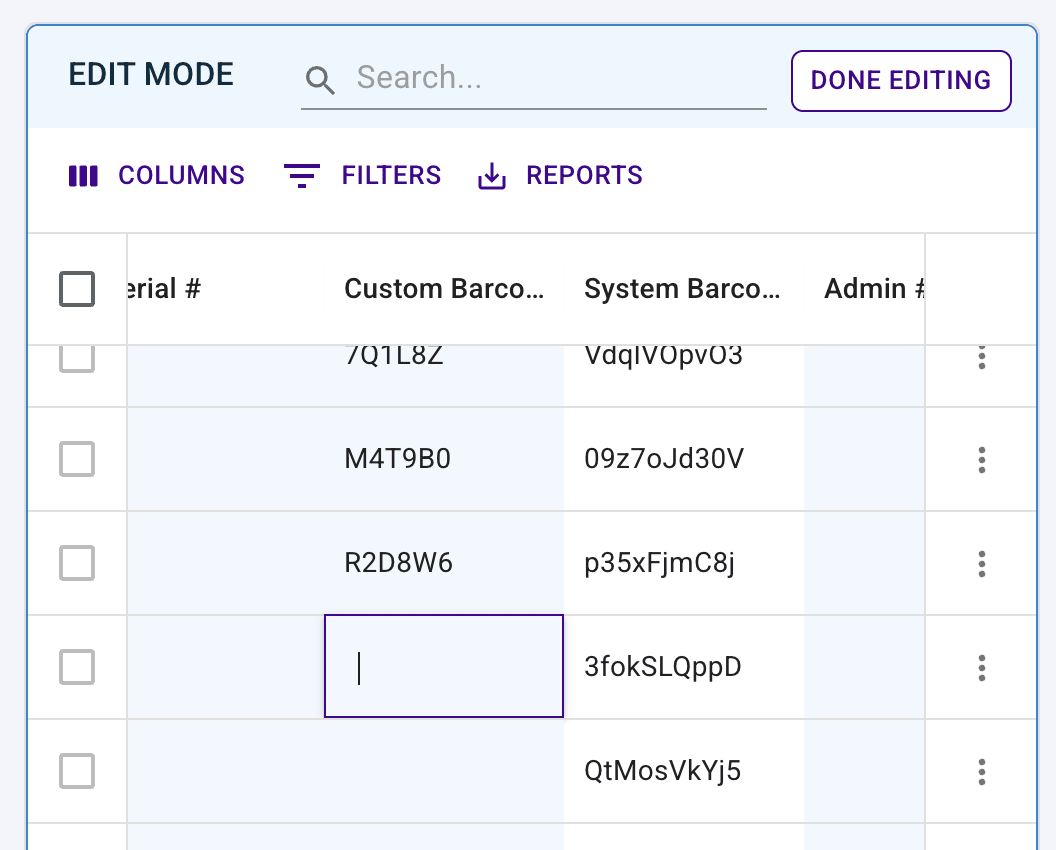Sort by System Barcode column header

pos(684,289)
